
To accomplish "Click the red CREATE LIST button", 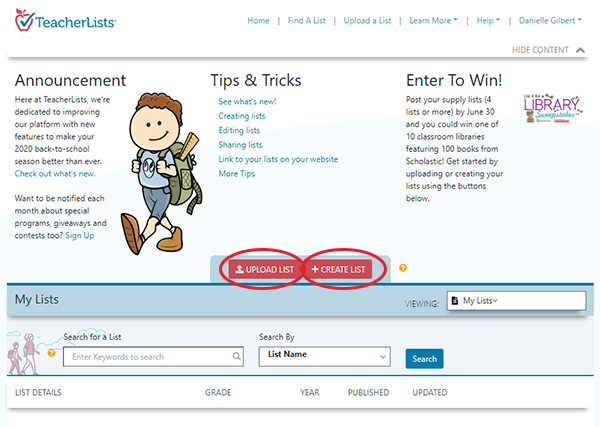I will pos(338,269).
